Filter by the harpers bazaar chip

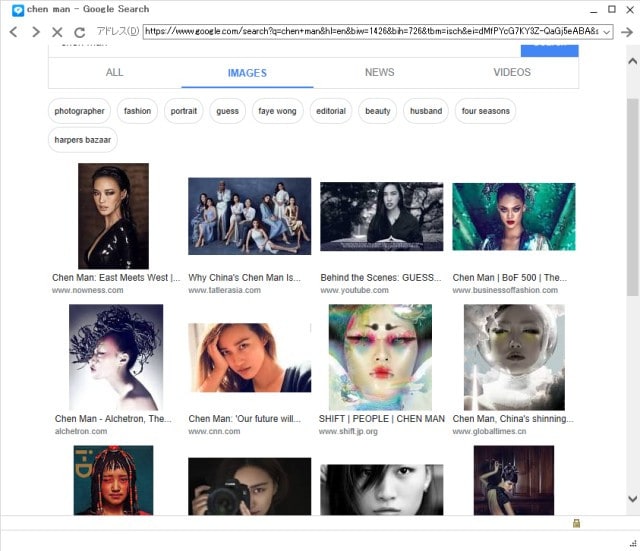(x=83, y=140)
